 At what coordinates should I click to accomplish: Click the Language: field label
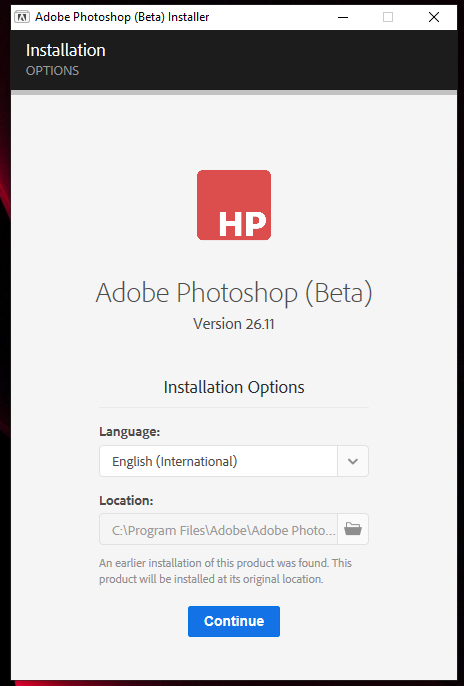129,432
